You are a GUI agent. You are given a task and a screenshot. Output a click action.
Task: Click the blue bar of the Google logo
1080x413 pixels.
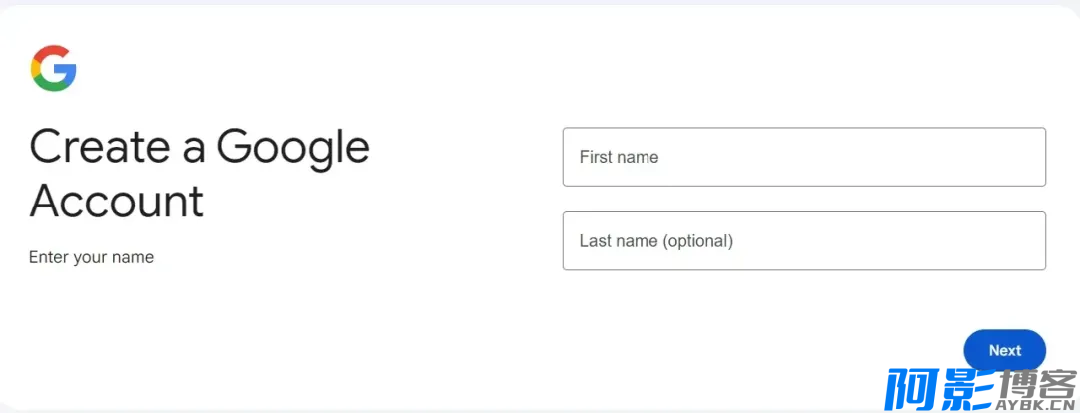tap(65, 69)
